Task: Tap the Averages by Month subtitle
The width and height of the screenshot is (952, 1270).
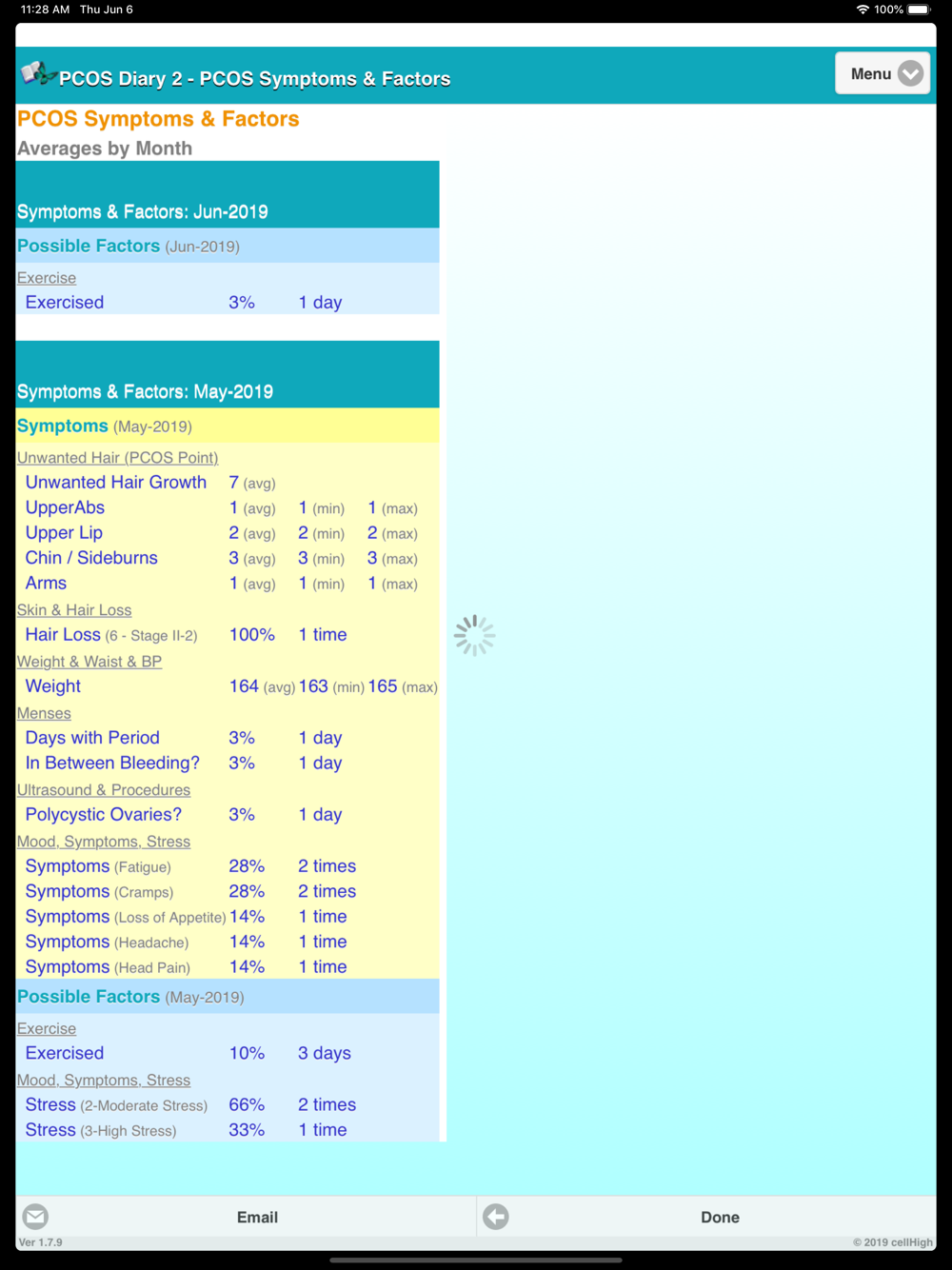Action: (x=105, y=149)
